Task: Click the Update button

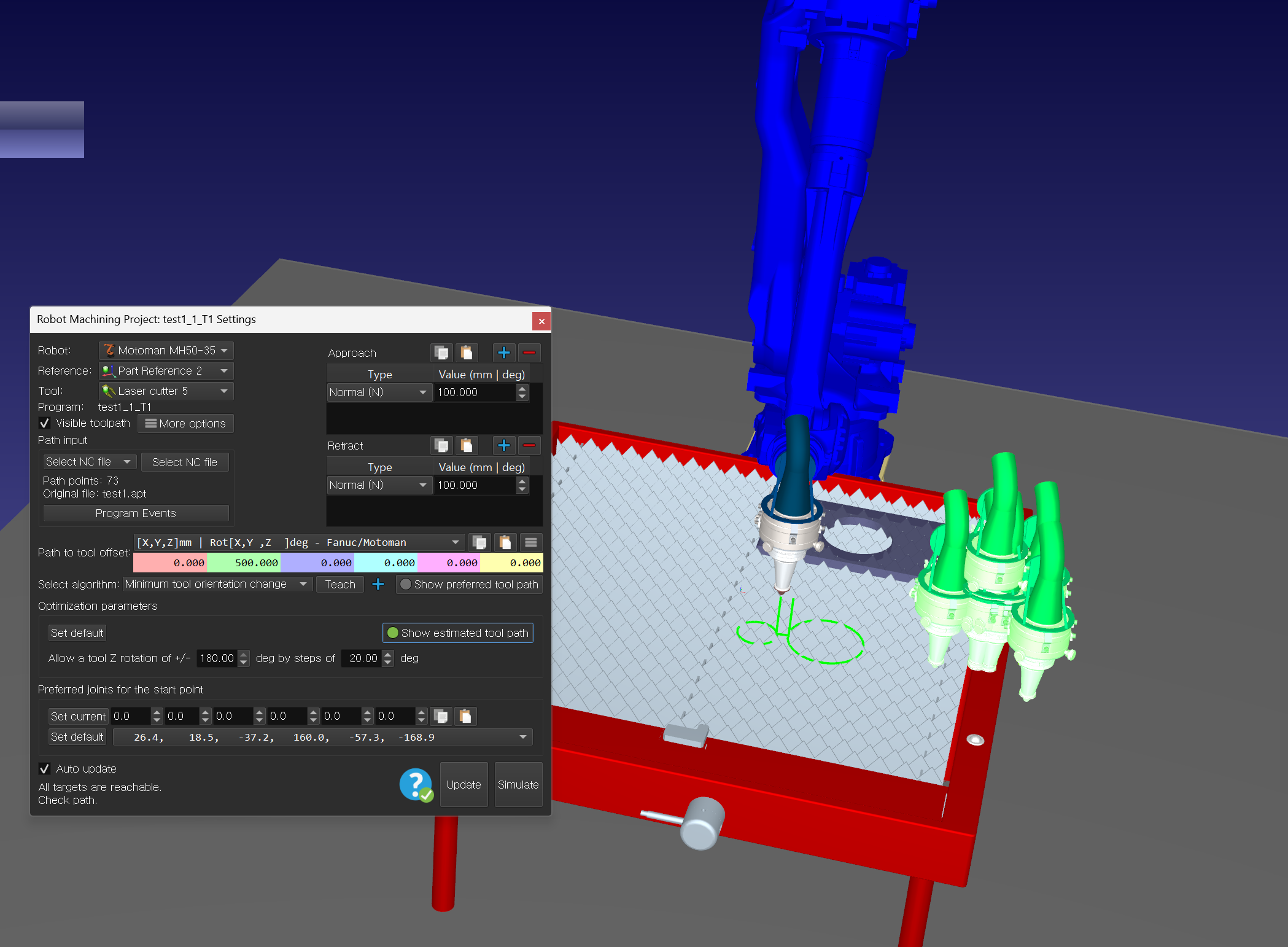Action: click(x=464, y=784)
